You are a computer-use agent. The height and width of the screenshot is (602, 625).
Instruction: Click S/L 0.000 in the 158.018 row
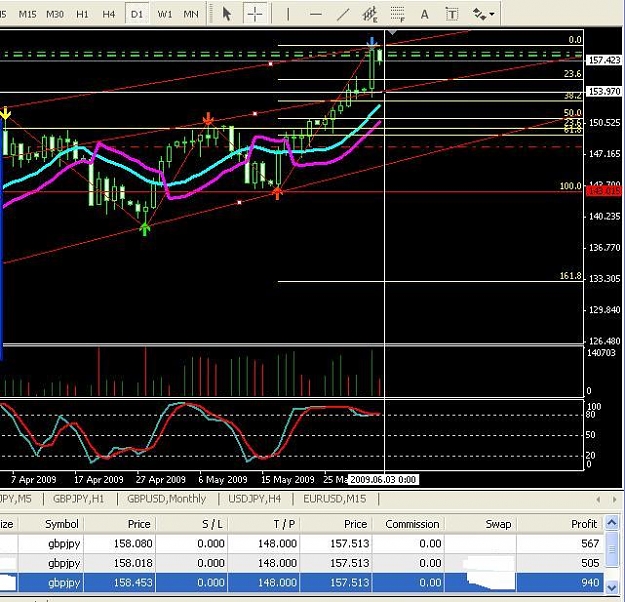[x=210, y=563]
